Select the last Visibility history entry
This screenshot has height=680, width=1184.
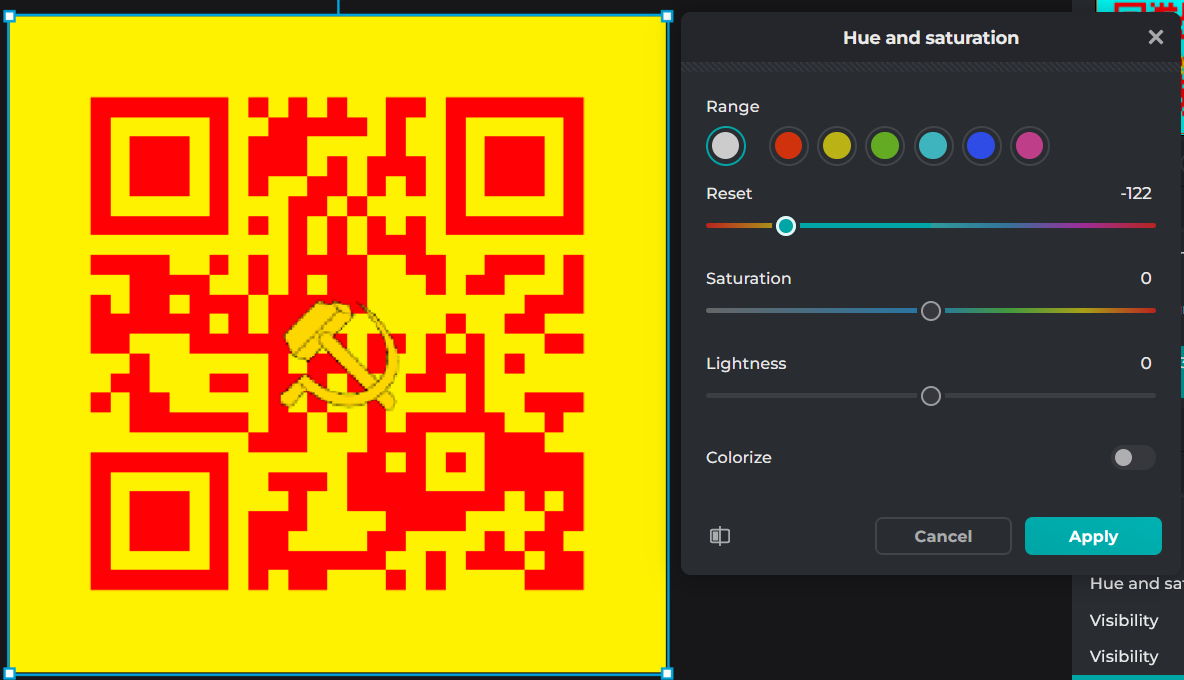[x=1124, y=656]
